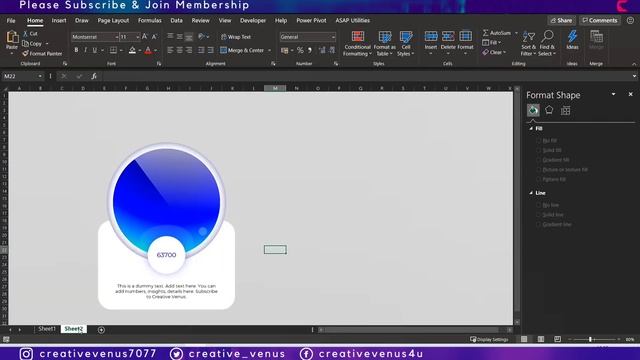The width and height of the screenshot is (640, 360).
Task: Select the Pattern fill radio button
Action: click(539, 179)
